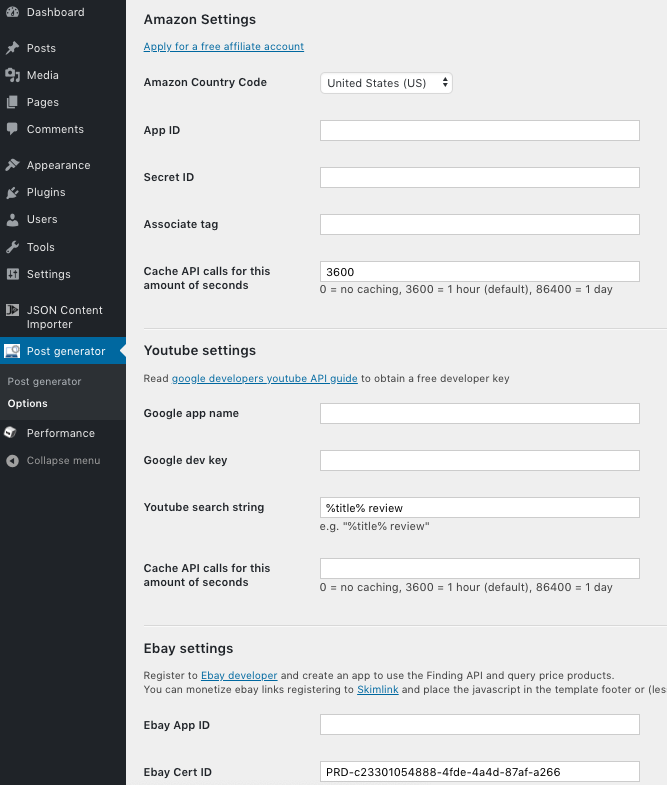667x785 pixels.
Task: Open the Post generator submenu entry
Action: (x=44, y=381)
